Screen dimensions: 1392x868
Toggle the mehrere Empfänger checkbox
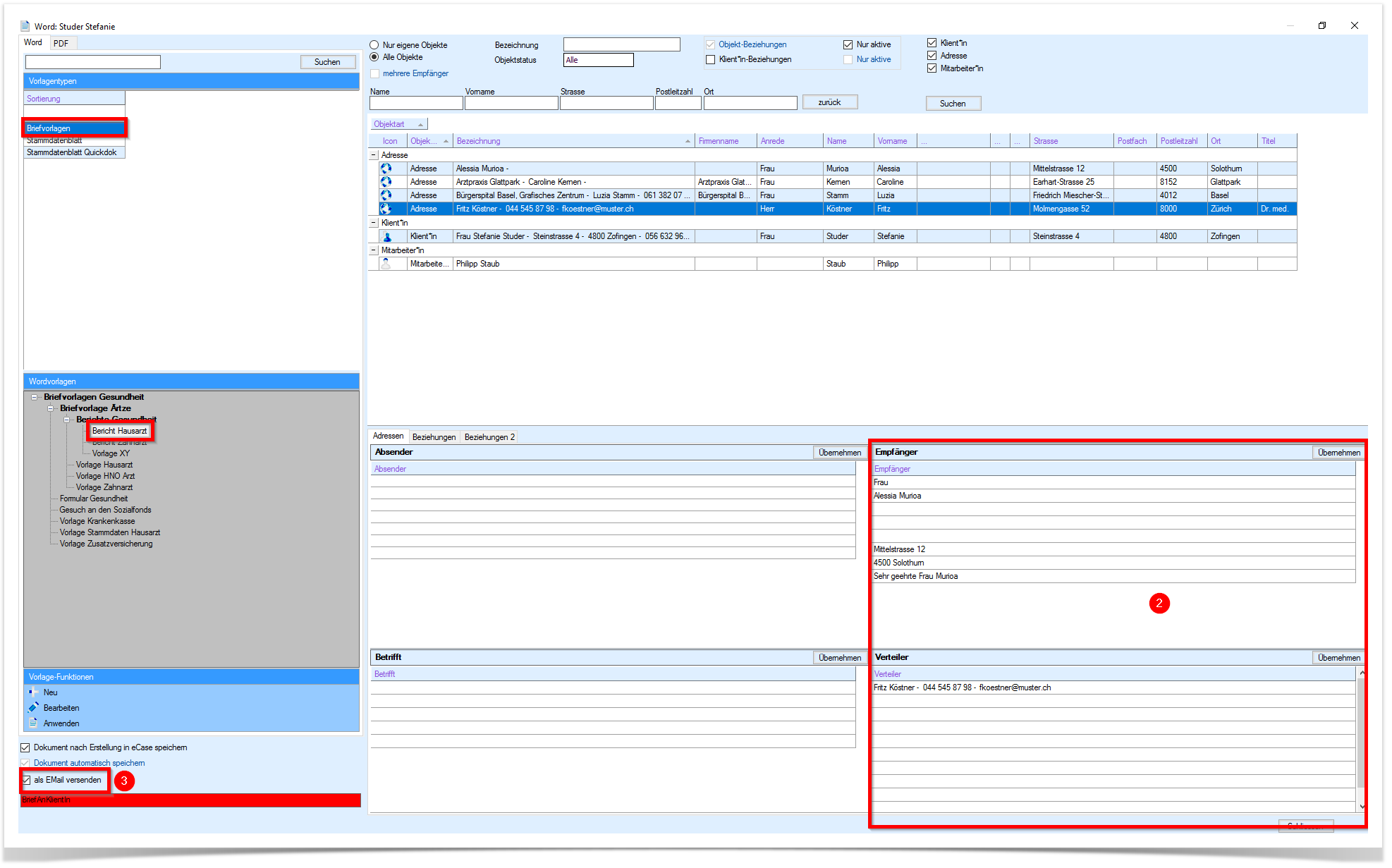point(375,73)
